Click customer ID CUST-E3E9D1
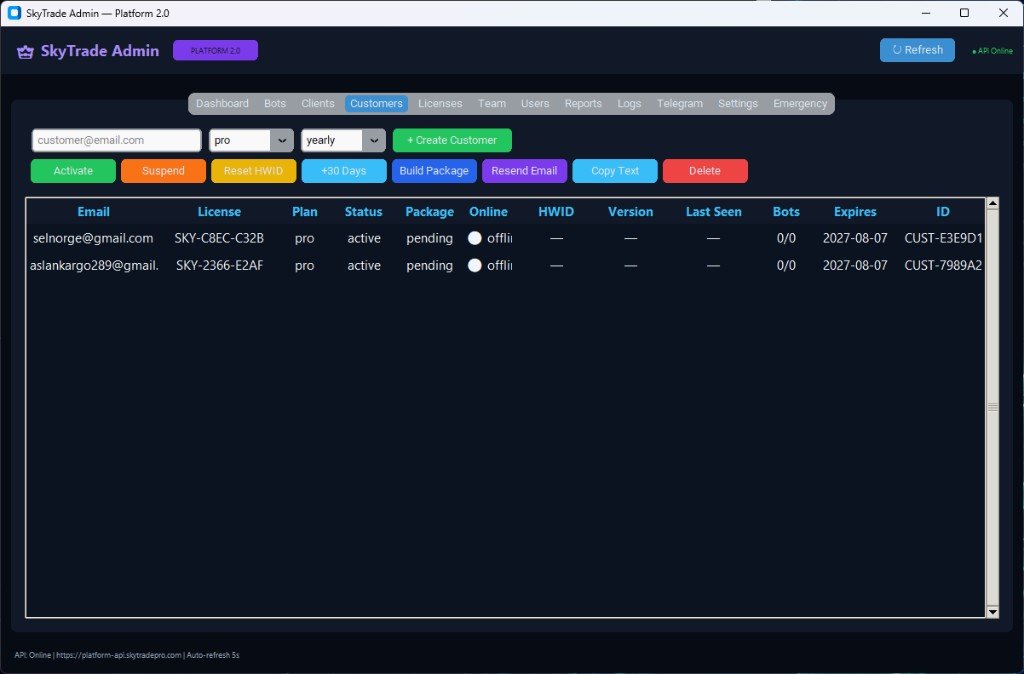Image resolution: width=1024 pixels, height=674 pixels. 943,238
